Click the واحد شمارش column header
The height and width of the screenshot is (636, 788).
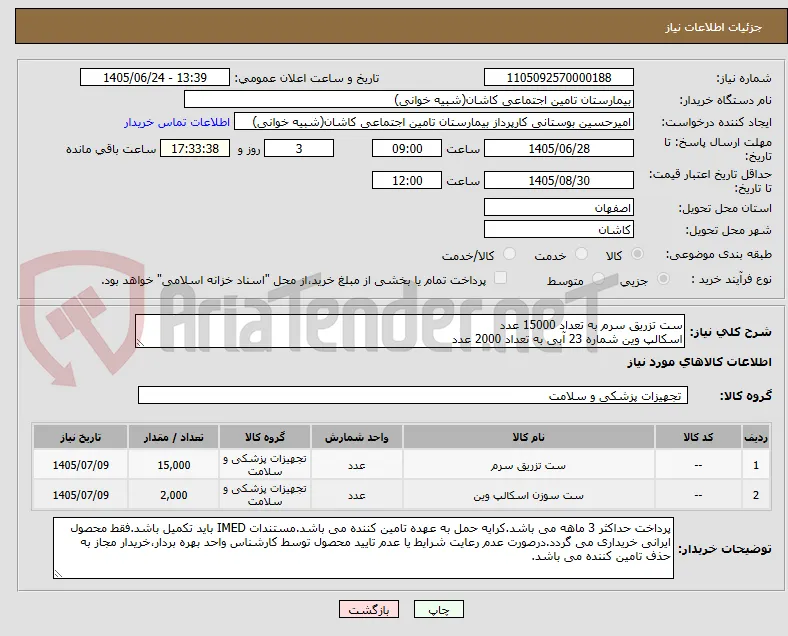pyautogui.click(x=356, y=437)
